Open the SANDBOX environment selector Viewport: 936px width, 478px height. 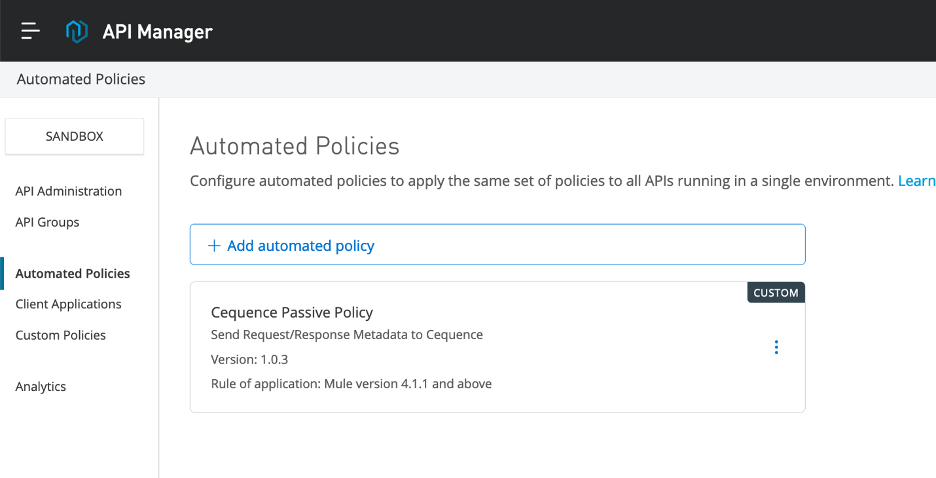pos(75,137)
